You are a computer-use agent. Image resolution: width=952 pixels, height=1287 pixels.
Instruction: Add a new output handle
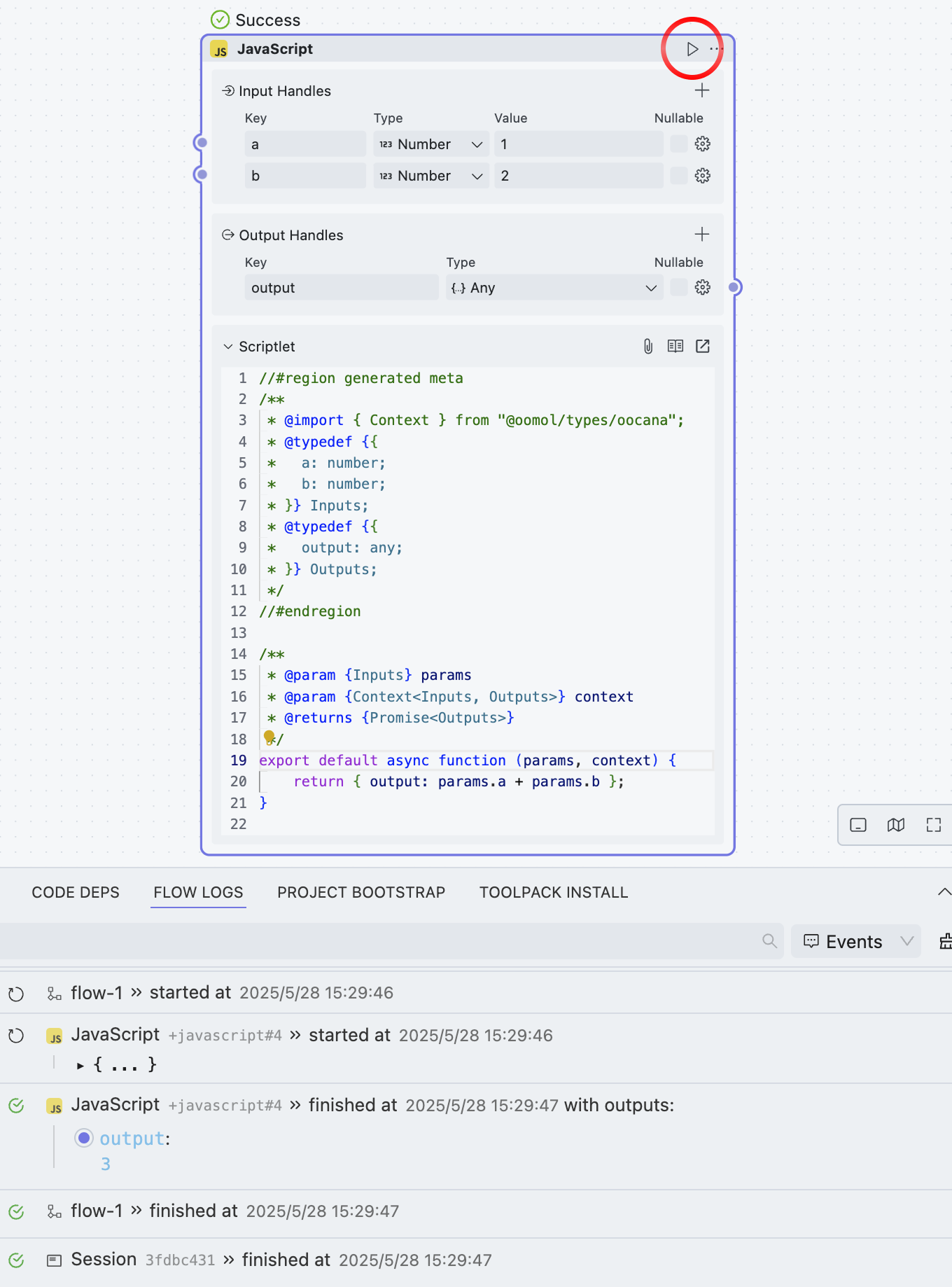[701, 235]
